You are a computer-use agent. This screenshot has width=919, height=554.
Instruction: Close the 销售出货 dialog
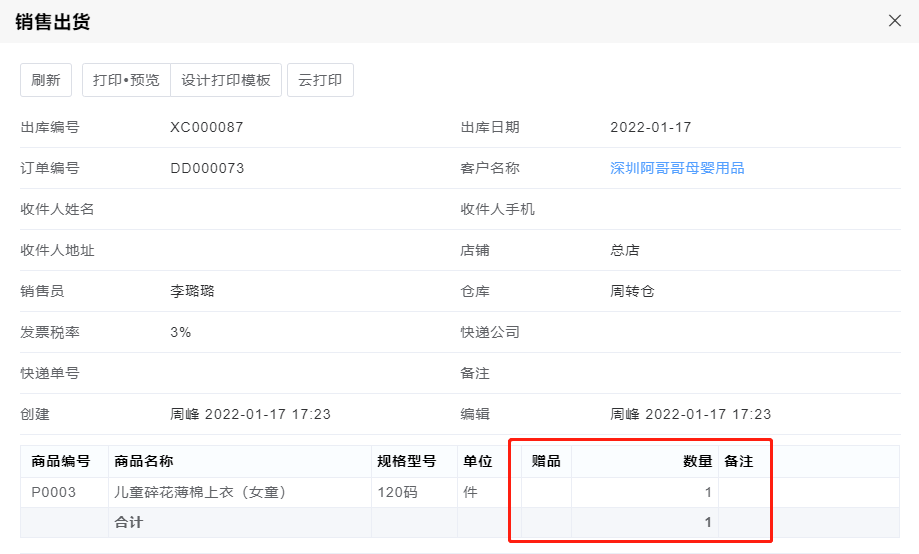(x=895, y=21)
